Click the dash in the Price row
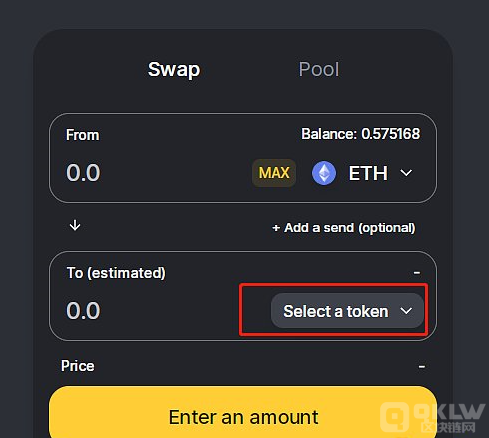This screenshot has width=489, height=438. [x=422, y=367]
